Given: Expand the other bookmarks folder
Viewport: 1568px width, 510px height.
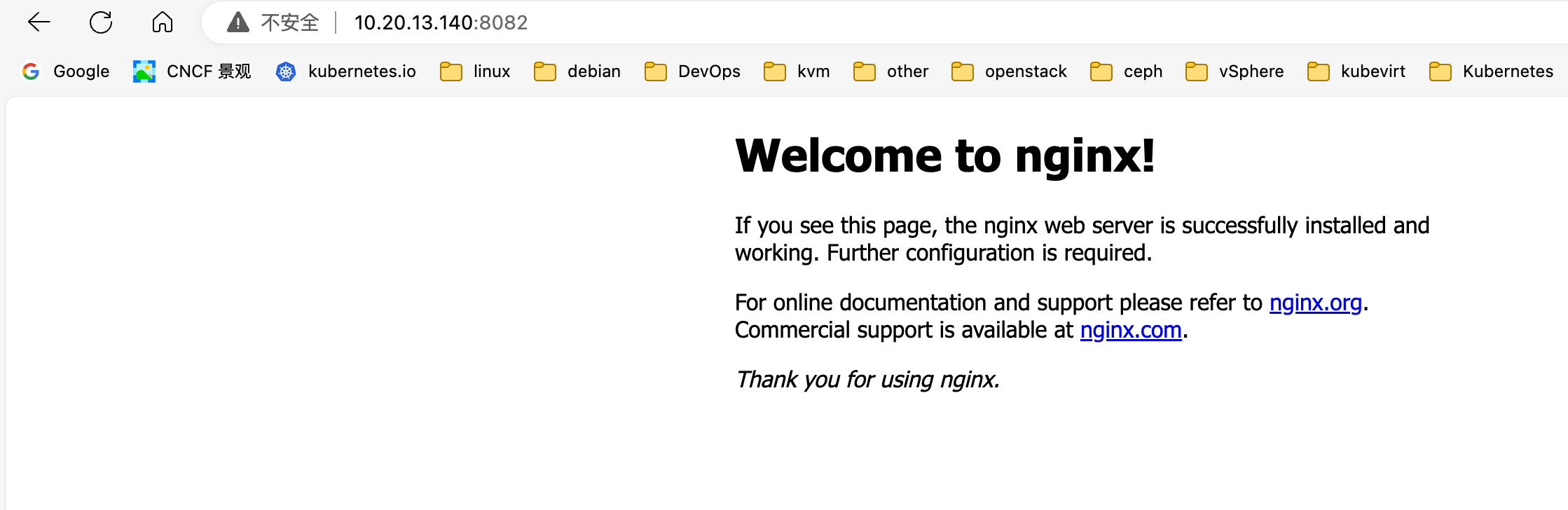Looking at the screenshot, I should point(891,71).
